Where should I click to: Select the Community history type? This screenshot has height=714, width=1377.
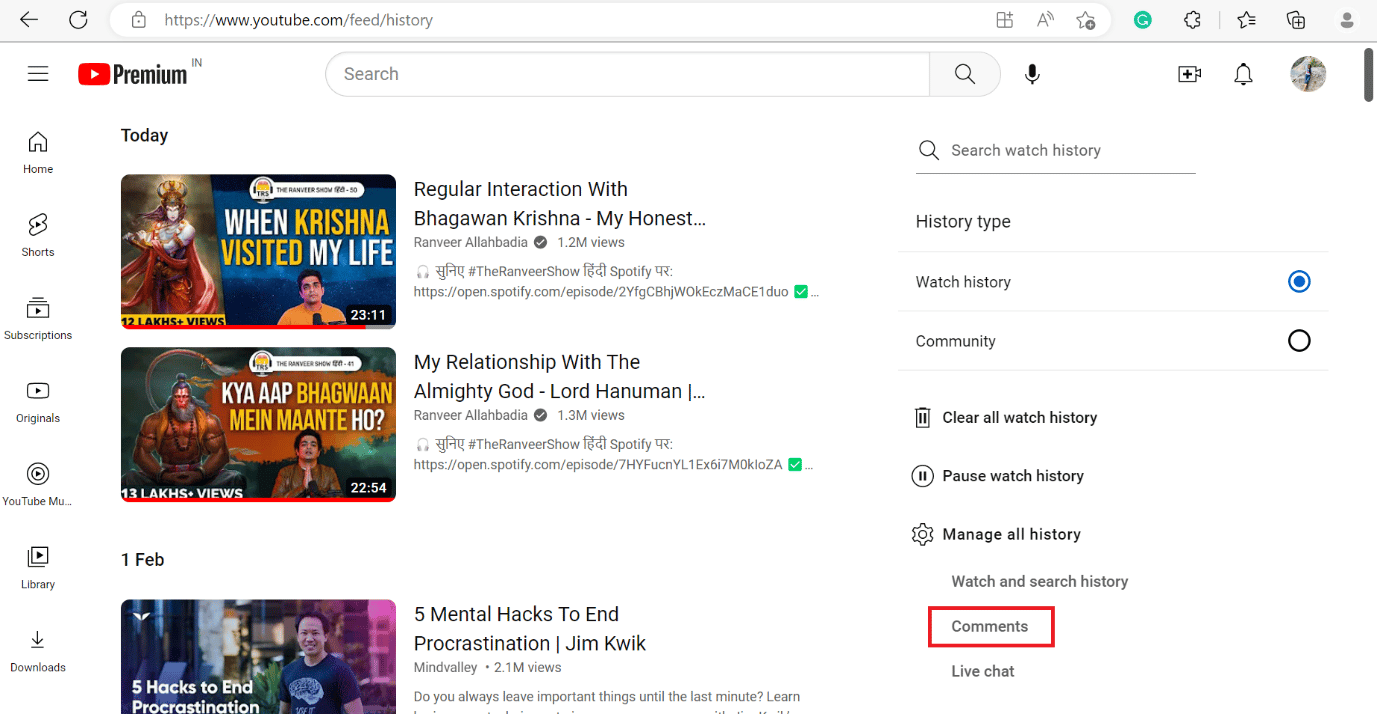pyautogui.click(x=1299, y=340)
